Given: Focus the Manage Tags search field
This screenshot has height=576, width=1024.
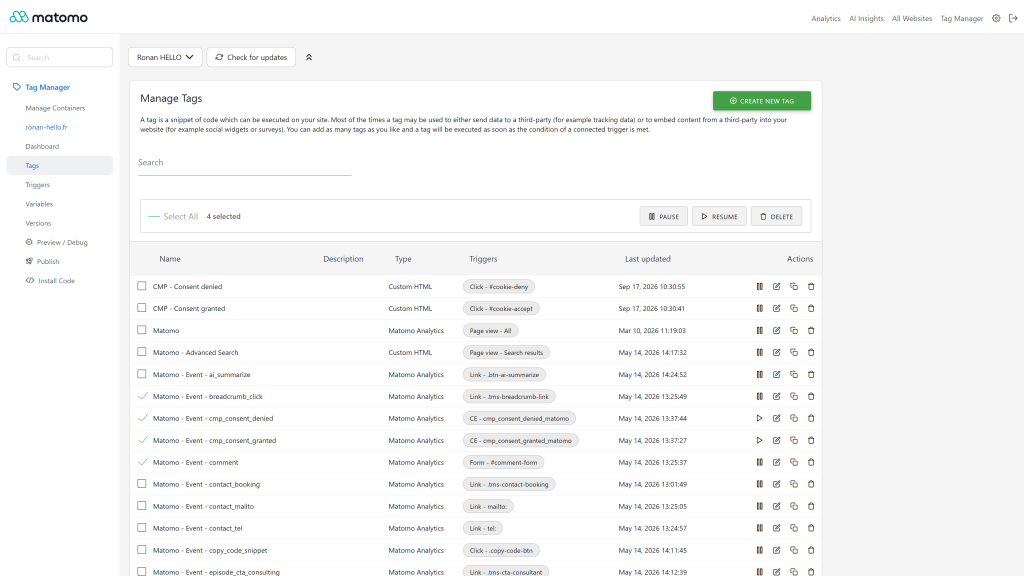Looking at the screenshot, I should [x=244, y=163].
